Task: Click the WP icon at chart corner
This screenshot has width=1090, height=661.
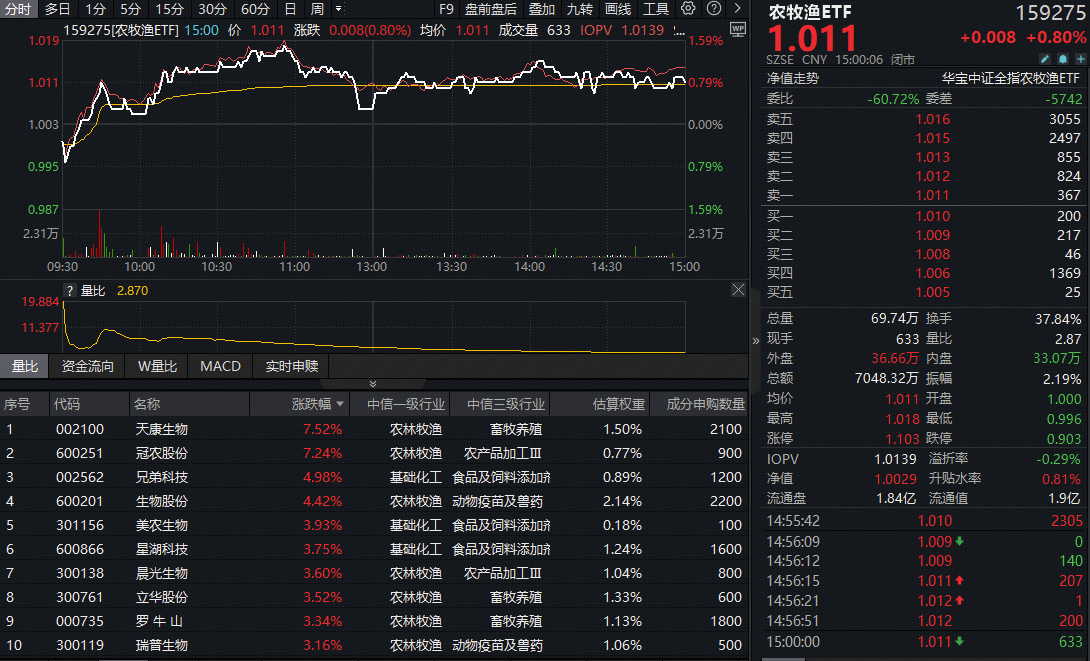Action: click(738, 30)
